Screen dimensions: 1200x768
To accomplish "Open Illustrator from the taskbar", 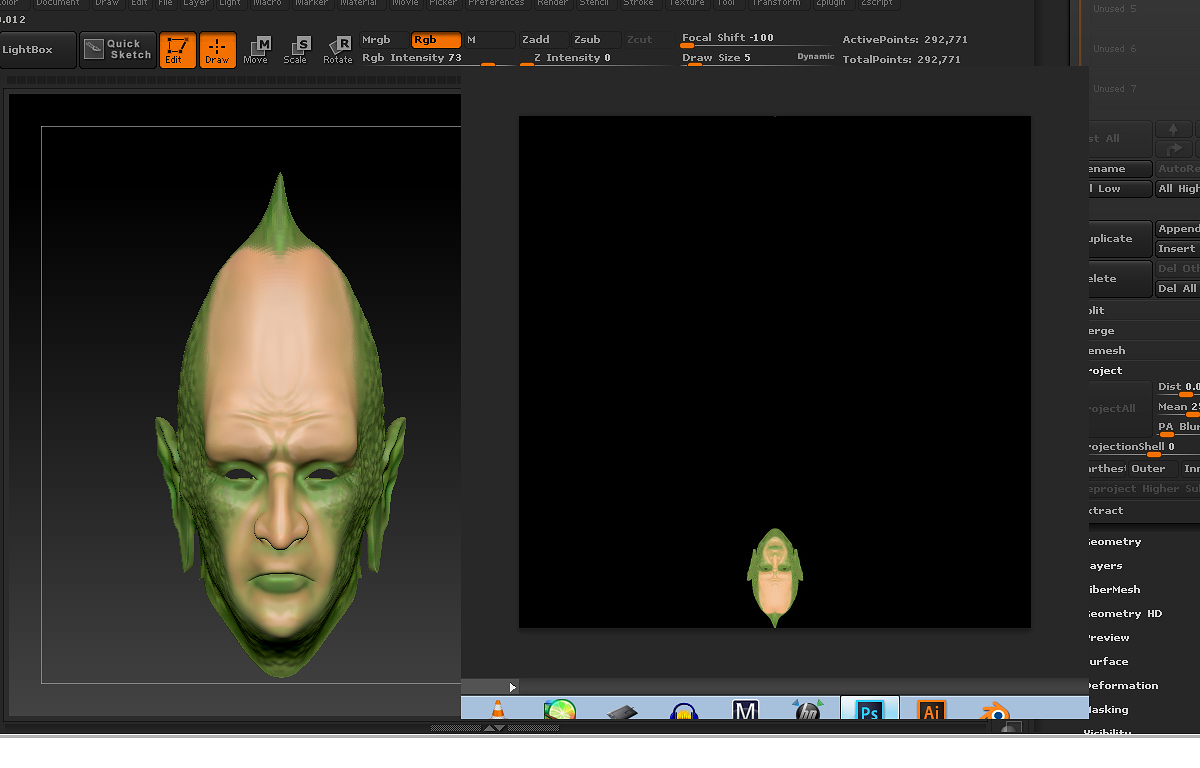I will [931, 710].
